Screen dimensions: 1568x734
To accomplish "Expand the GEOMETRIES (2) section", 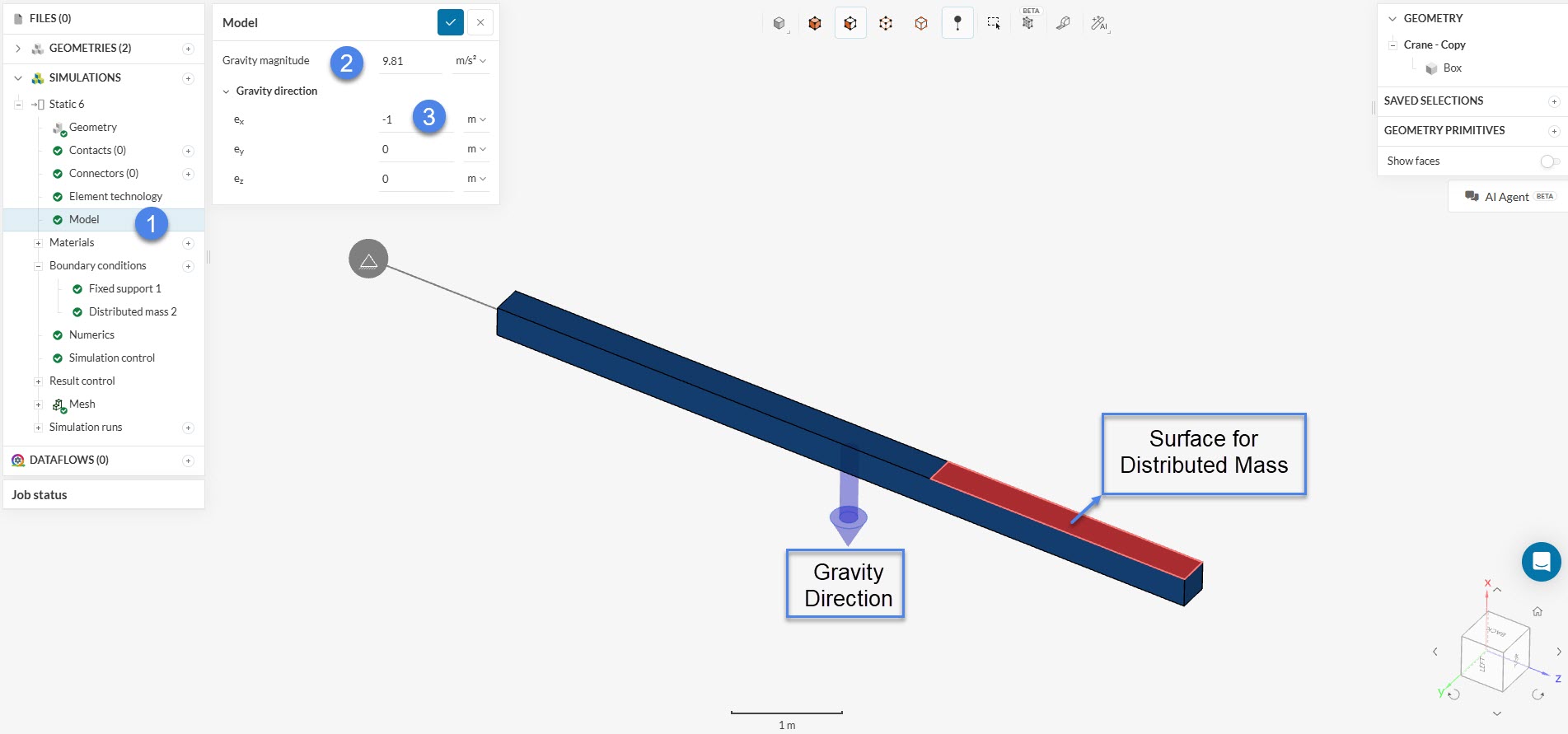I will pos(18,49).
